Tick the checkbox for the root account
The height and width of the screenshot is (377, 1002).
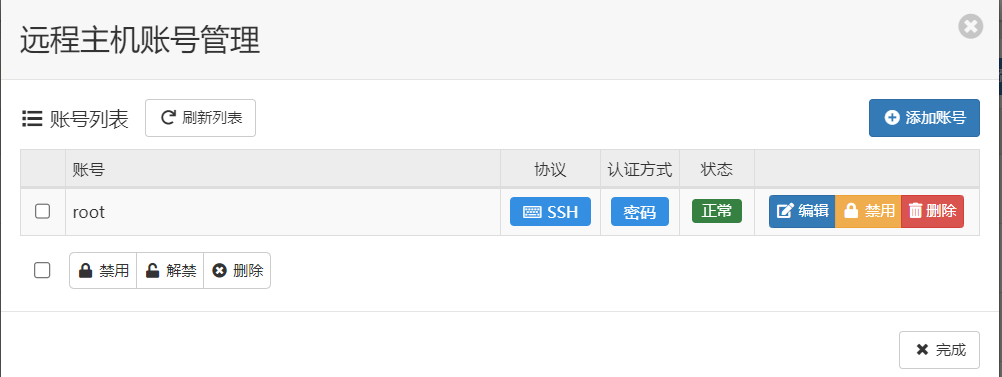coord(42,212)
